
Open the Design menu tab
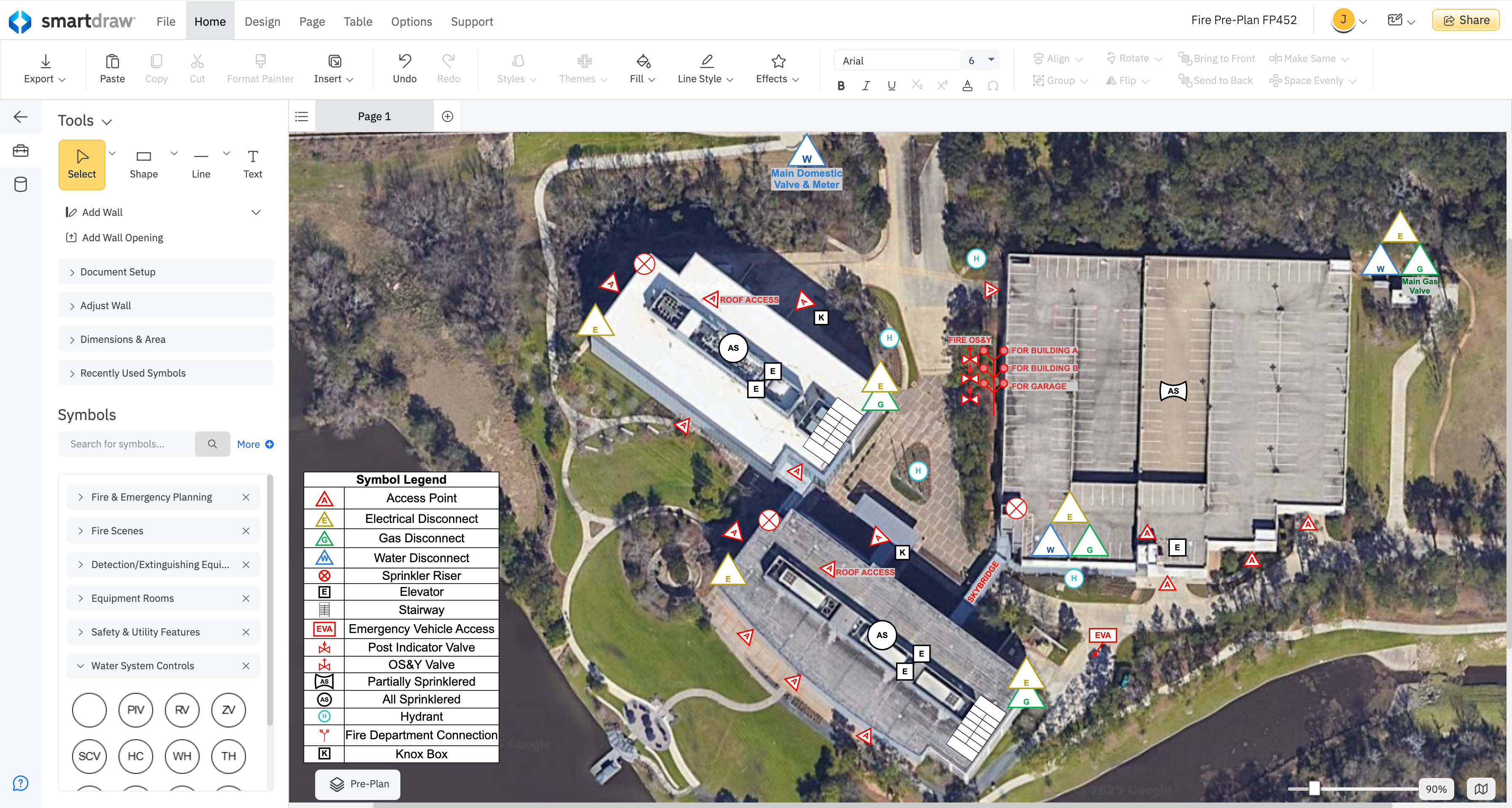tap(262, 21)
